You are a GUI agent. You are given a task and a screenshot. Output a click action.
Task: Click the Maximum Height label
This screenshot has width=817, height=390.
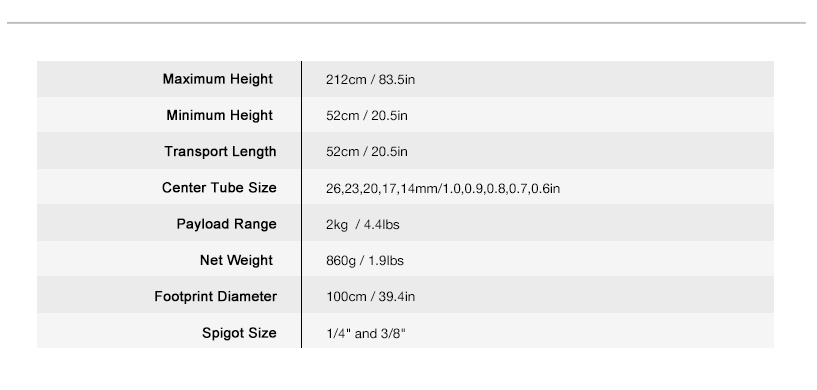217,79
